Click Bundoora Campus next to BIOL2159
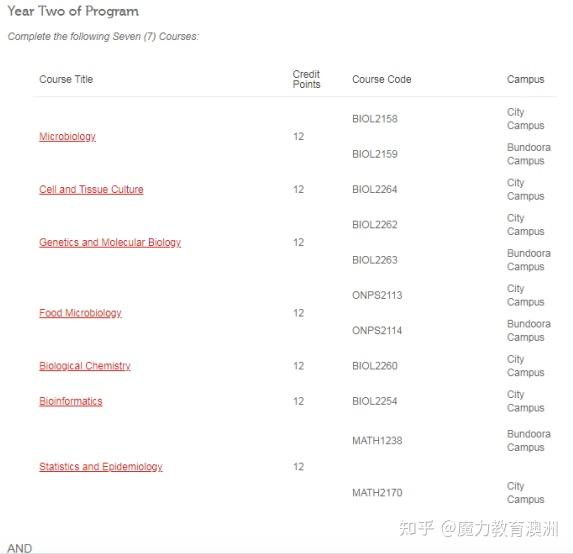This screenshot has width=573, height=554. 529,154
